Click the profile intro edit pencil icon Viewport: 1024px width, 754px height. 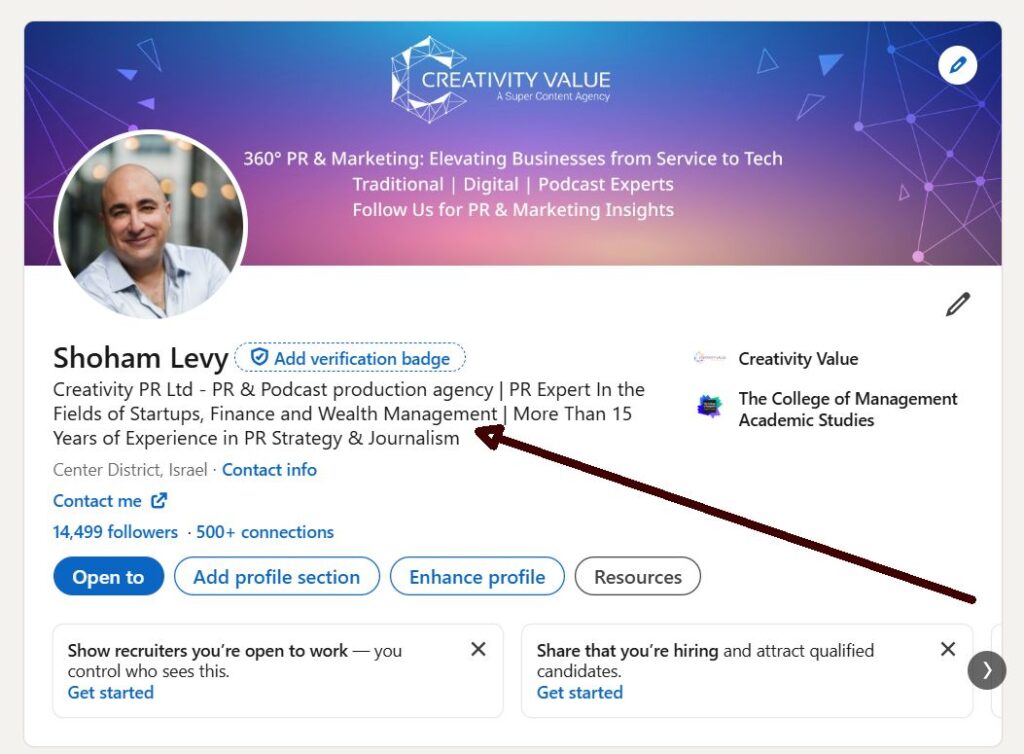click(x=958, y=304)
